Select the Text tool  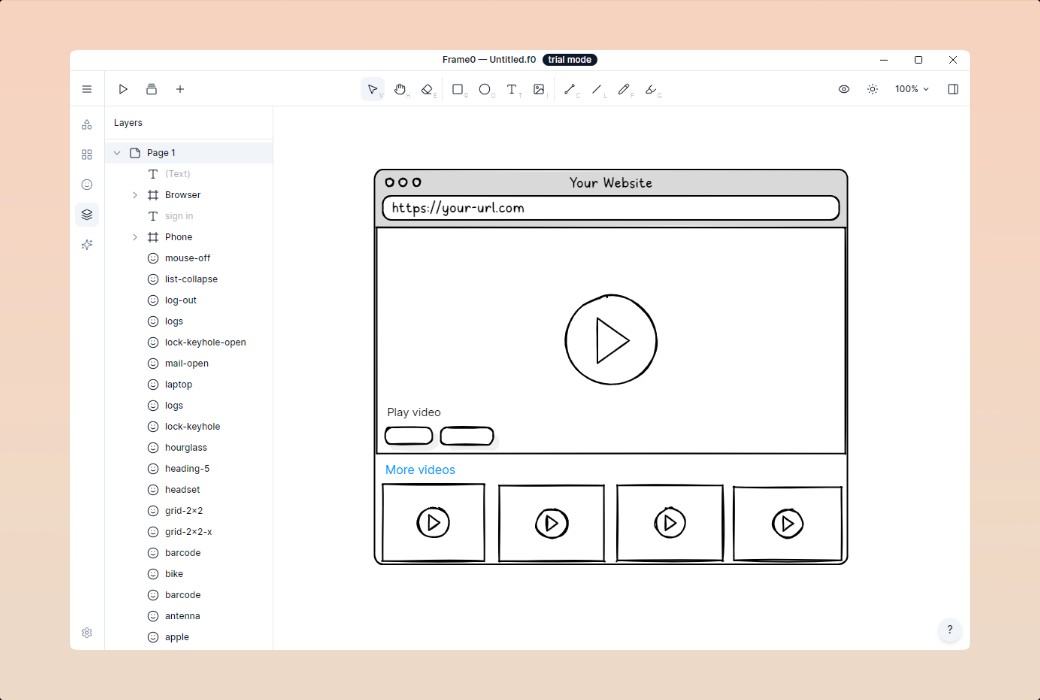point(512,89)
